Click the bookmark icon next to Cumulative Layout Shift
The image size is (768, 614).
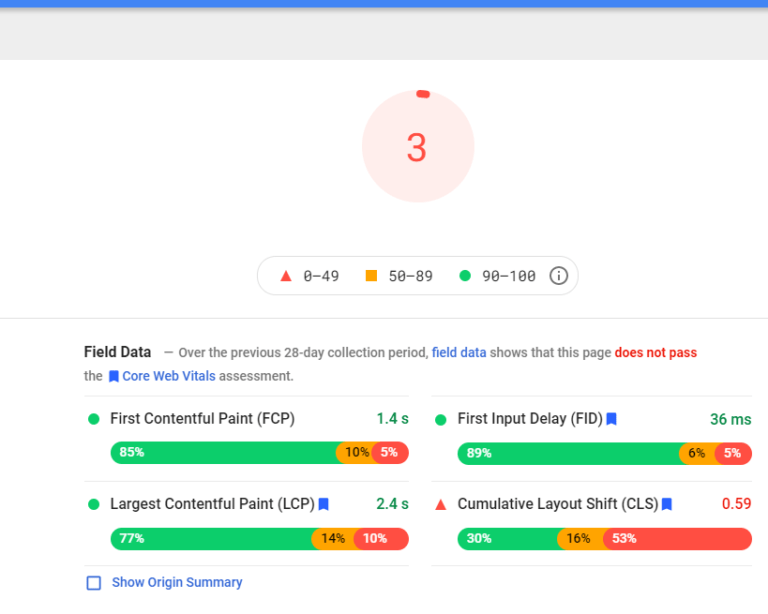pos(666,504)
